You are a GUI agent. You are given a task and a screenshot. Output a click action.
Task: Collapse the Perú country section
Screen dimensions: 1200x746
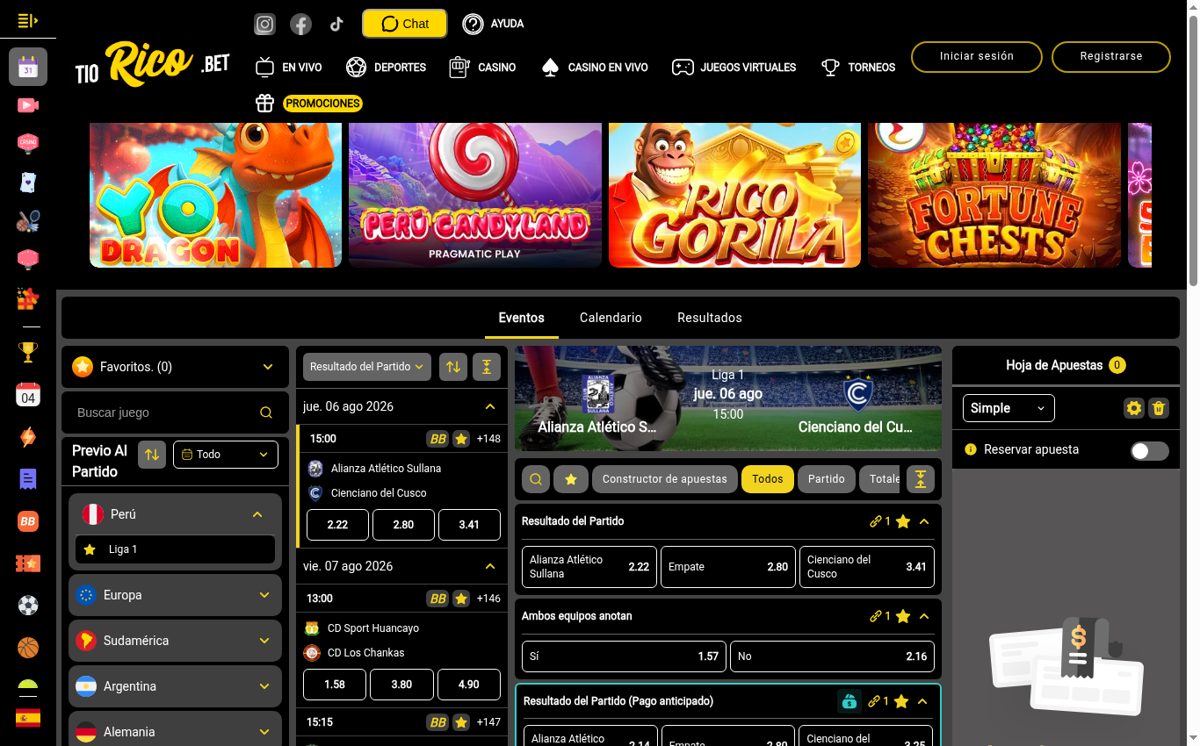tap(257, 514)
